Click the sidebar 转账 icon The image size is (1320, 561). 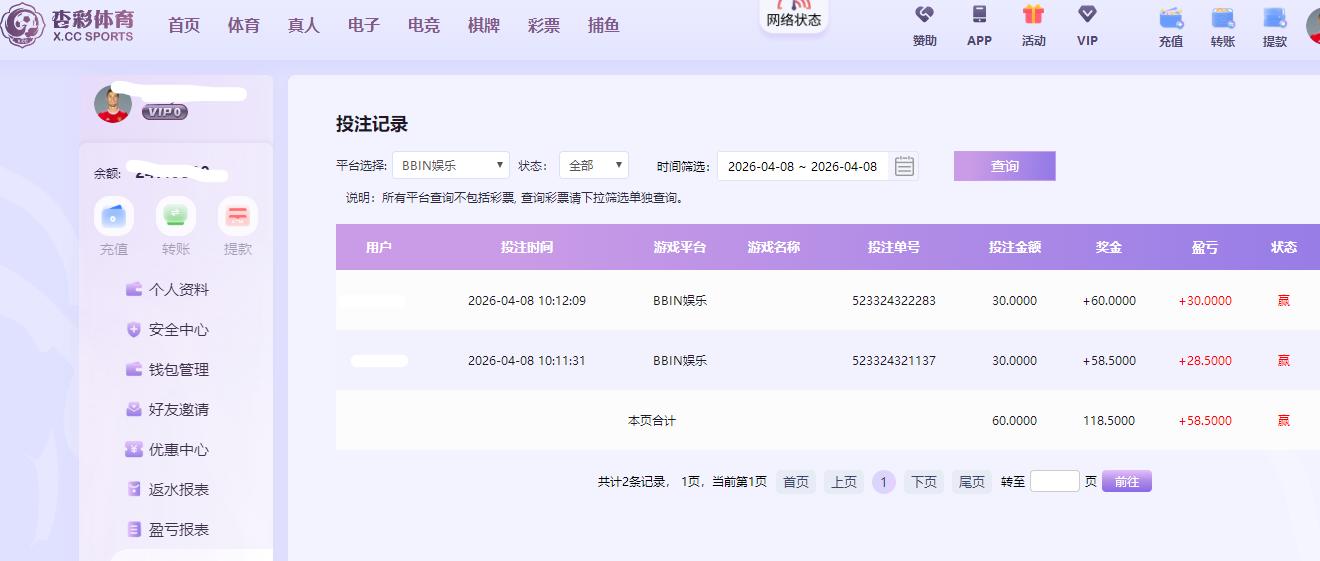point(176,216)
